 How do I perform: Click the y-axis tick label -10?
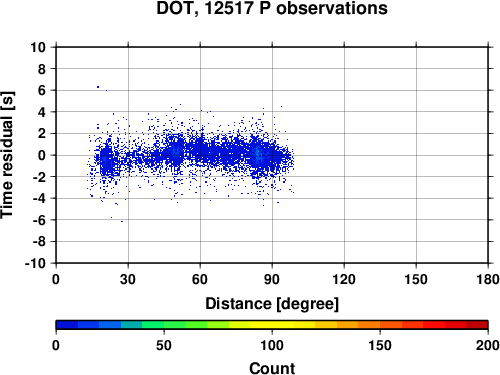pos(35,263)
